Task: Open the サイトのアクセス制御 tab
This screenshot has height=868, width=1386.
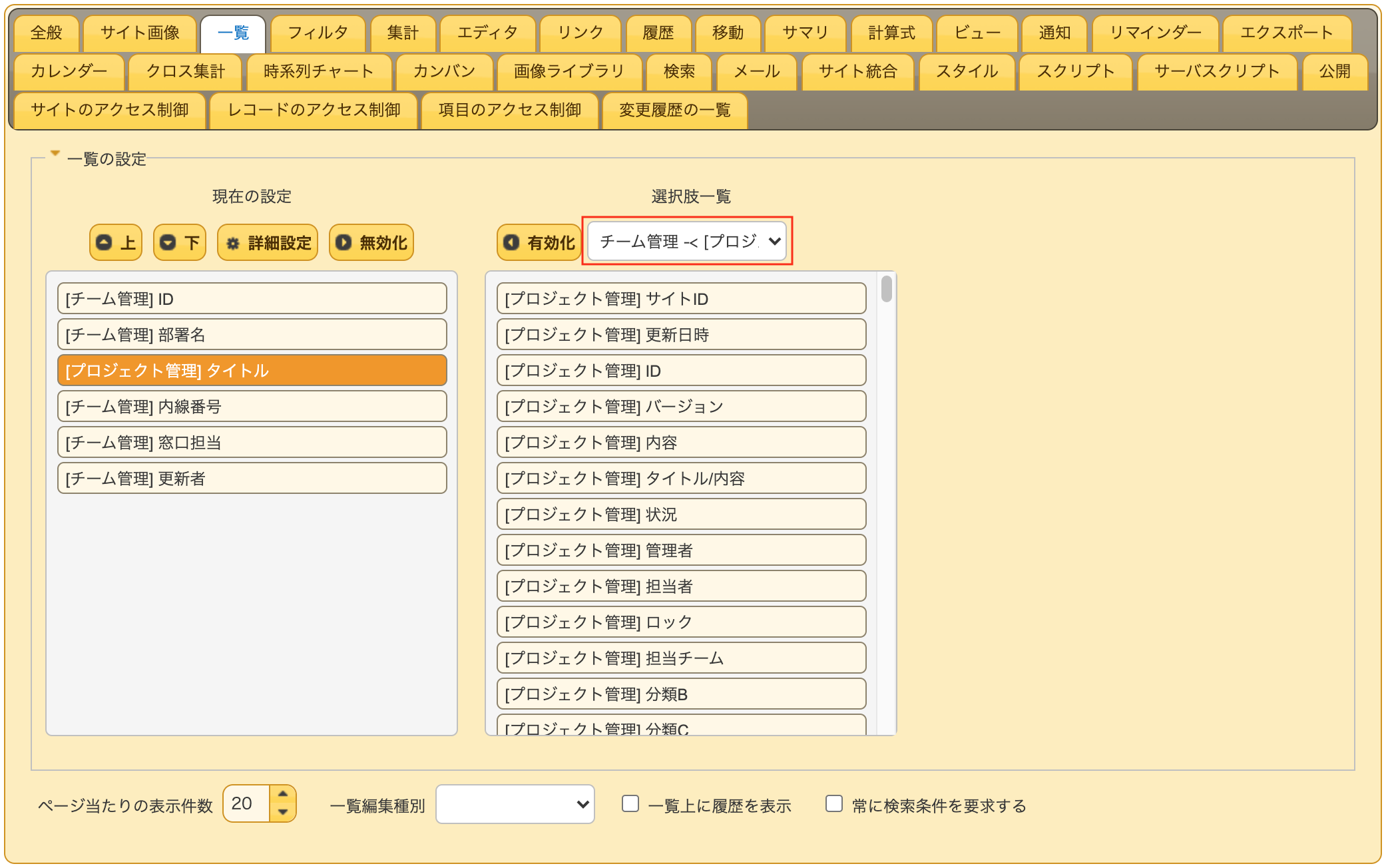Action: tap(110, 110)
